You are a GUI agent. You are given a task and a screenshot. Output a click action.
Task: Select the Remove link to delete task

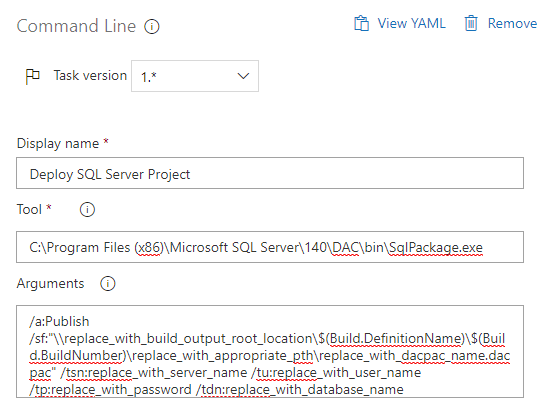(512, 23)
